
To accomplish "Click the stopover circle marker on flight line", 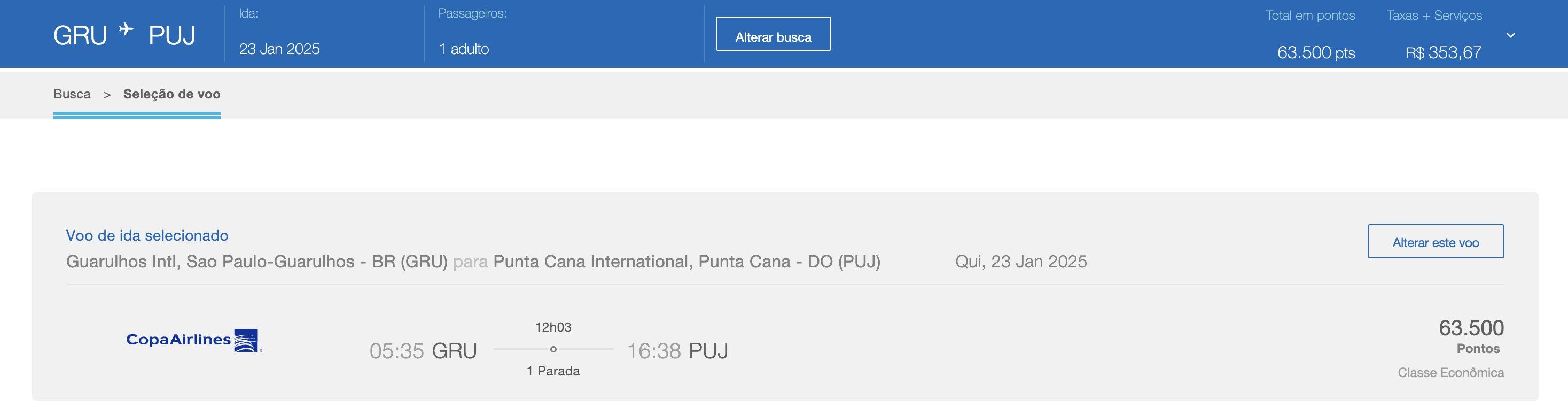I will (553, 349).
